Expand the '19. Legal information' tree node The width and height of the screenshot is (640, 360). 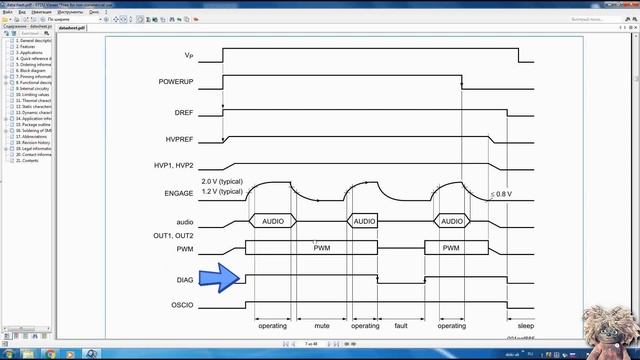(6, 149)
